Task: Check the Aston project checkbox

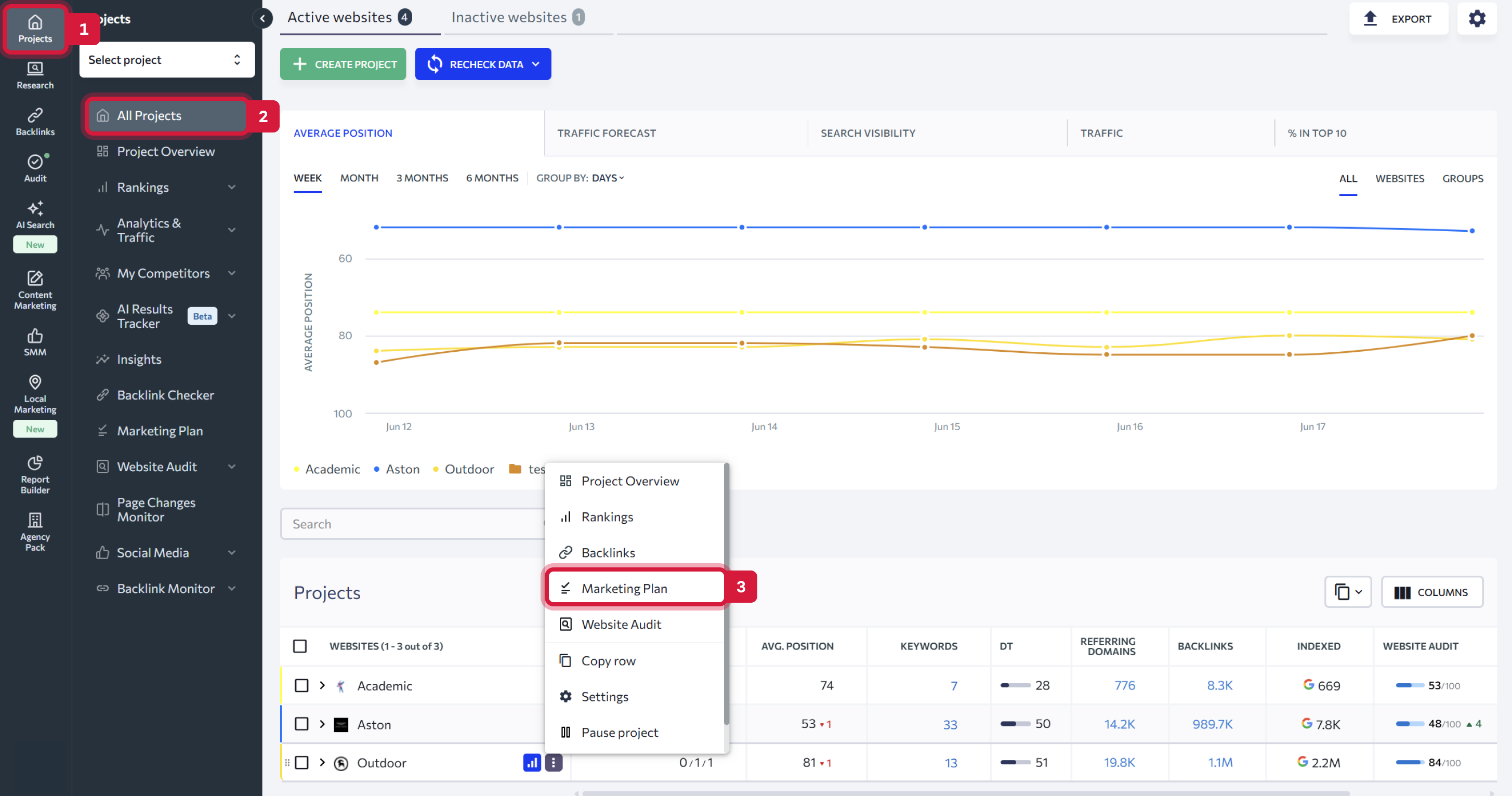Action: point(301,724)
